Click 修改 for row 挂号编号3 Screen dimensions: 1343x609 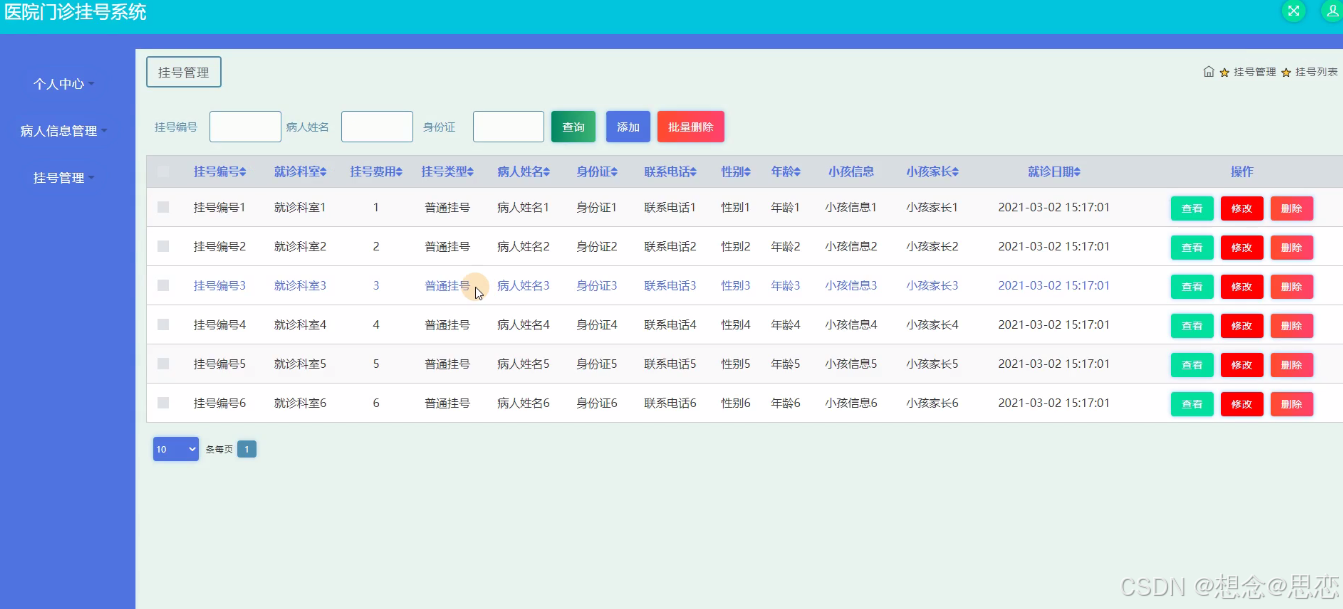coord(1242,286)
